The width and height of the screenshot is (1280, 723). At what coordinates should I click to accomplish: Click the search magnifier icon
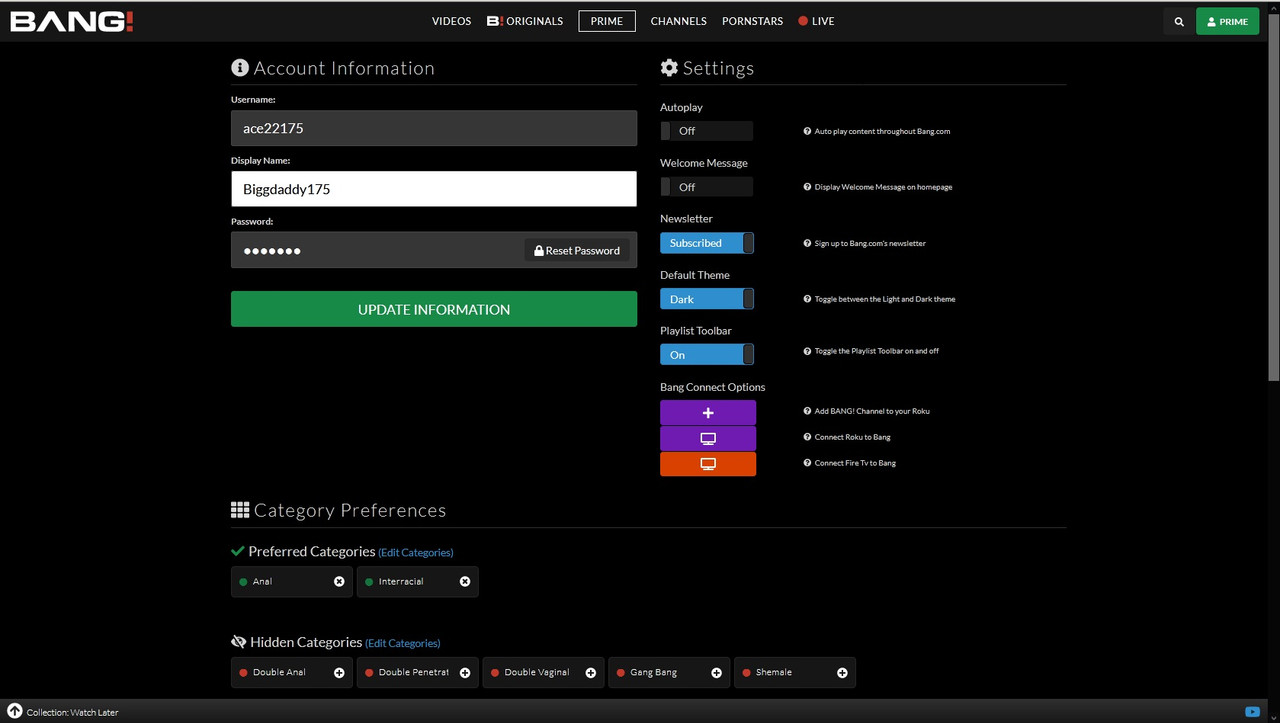1179,21
